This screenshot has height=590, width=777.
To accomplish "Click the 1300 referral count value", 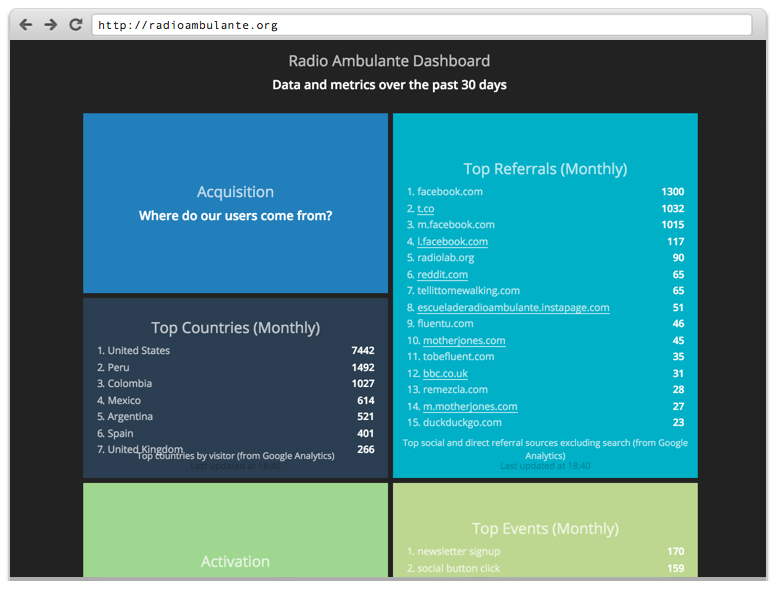I will (x=672, y=192).
